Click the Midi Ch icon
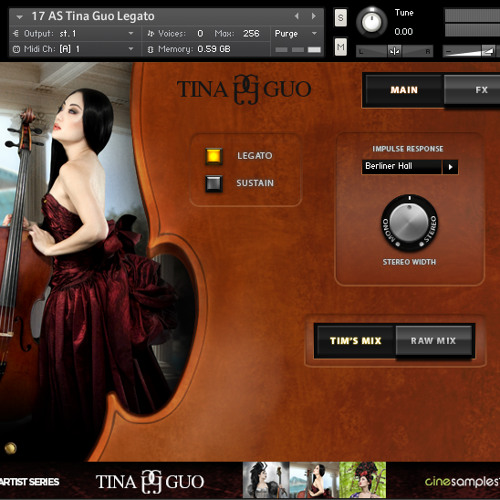The image size is (500, 500). point(16,49)
